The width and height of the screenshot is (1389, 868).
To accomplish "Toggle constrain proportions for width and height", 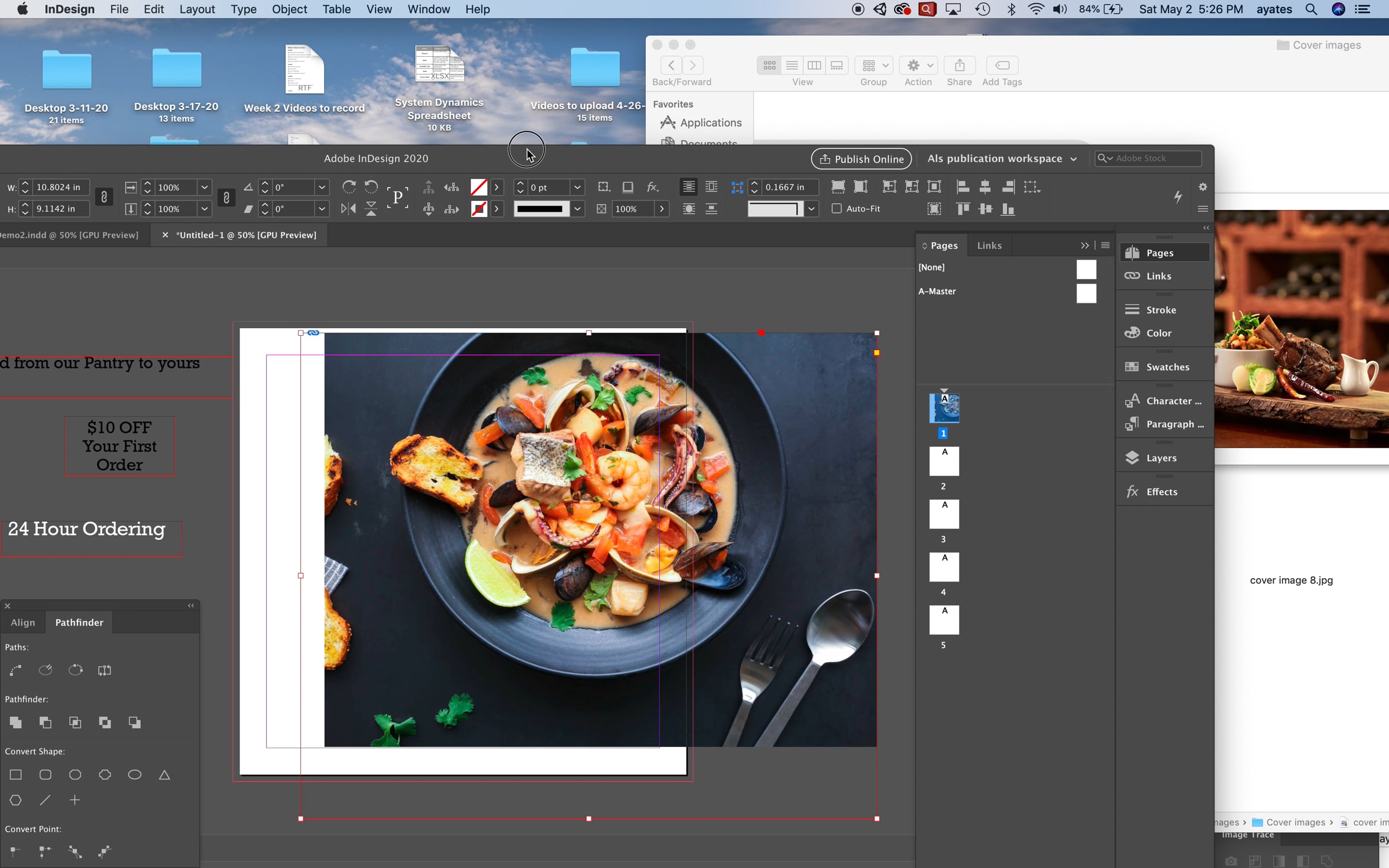I will [x=104, y=197].
